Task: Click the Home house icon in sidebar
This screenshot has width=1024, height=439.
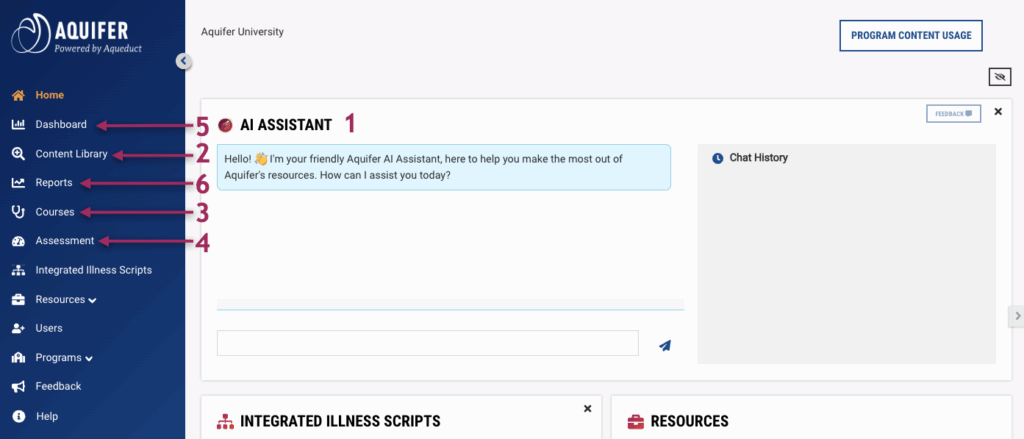Action: tap(18, 96)
